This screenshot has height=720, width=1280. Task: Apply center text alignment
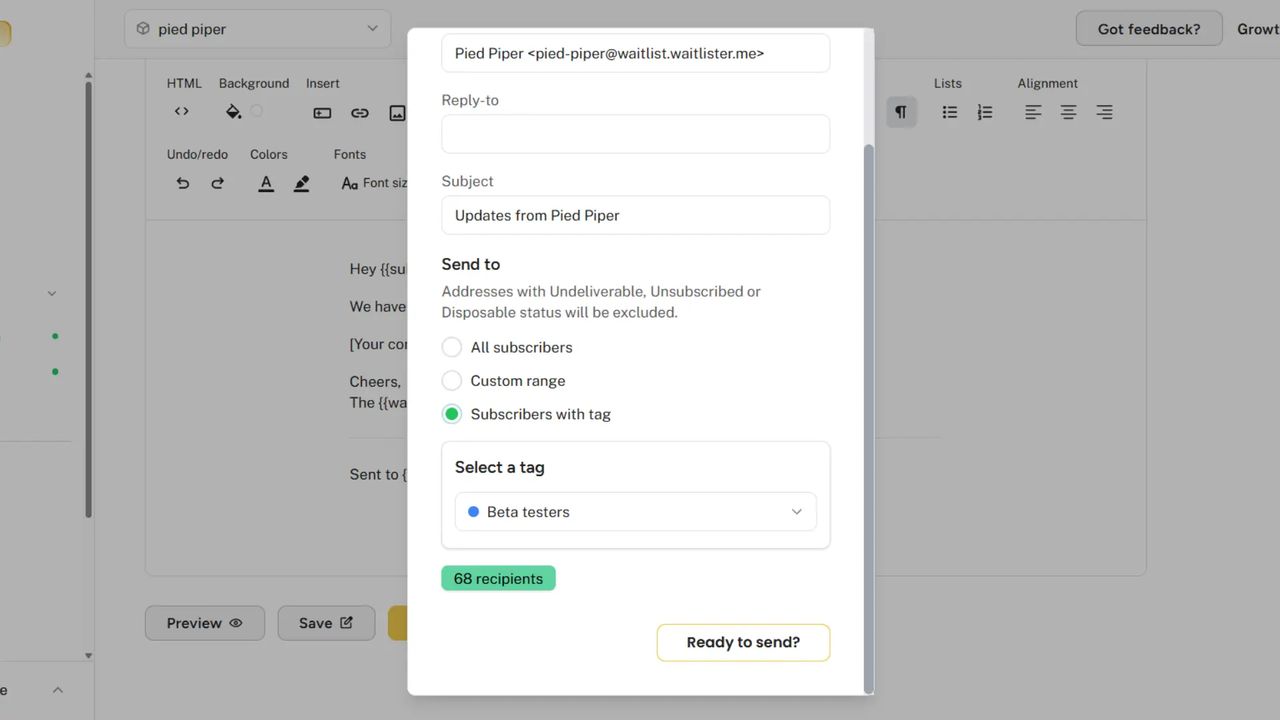coord(1068,112)
